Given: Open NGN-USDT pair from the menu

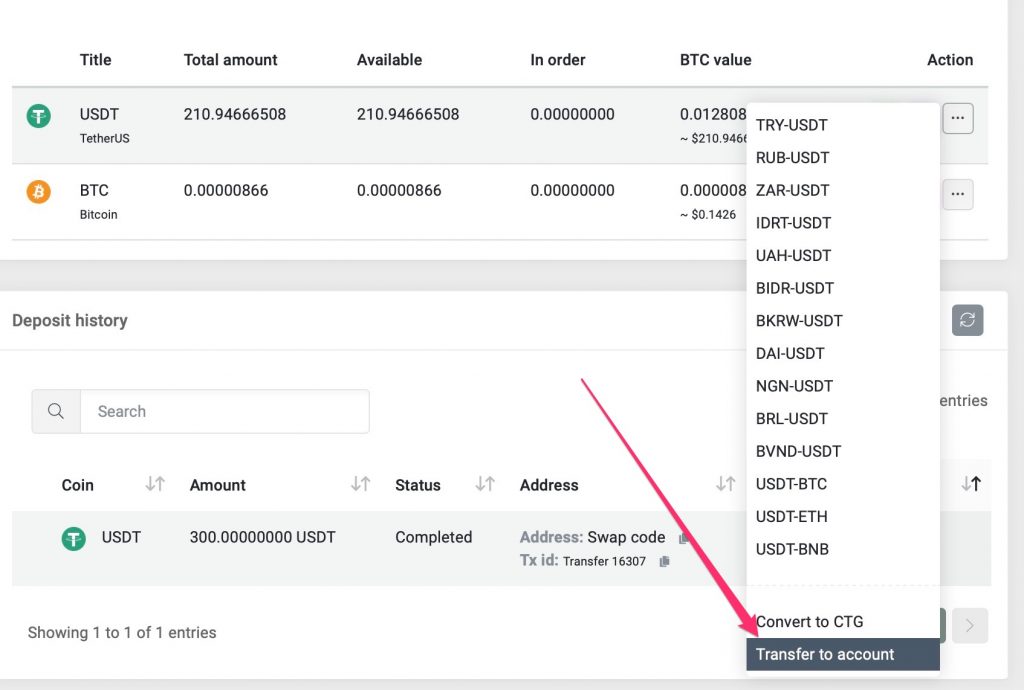Looking at the screenshot, I should point(842,386).
